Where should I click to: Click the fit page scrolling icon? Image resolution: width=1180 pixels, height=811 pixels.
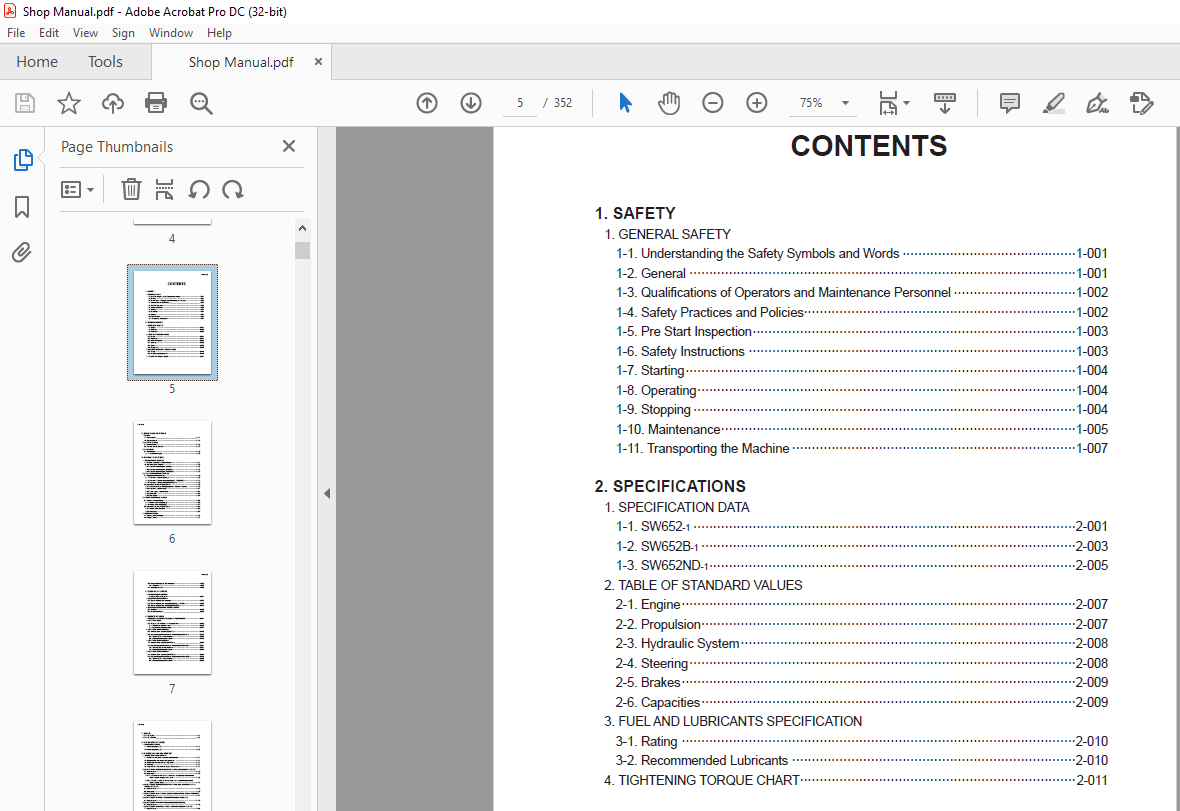point(888,103)
